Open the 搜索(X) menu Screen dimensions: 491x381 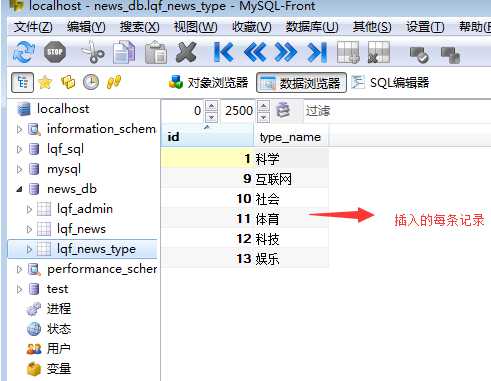click(140, 27)
